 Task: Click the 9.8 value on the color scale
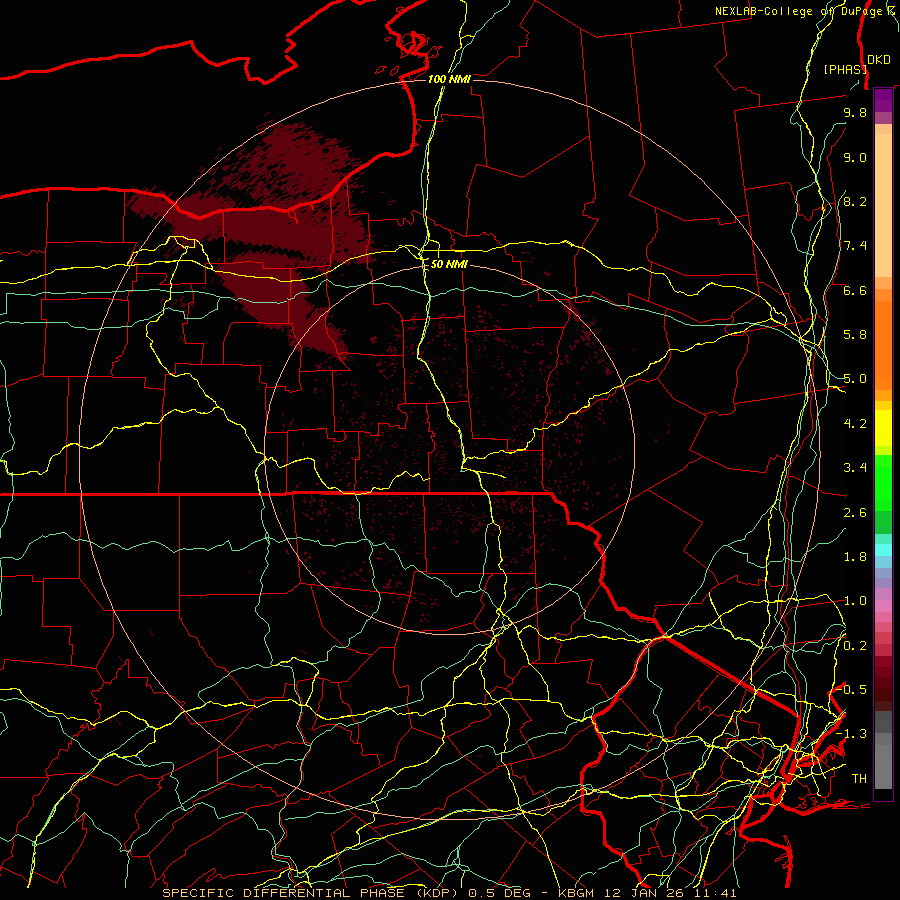tap(855, 113)
